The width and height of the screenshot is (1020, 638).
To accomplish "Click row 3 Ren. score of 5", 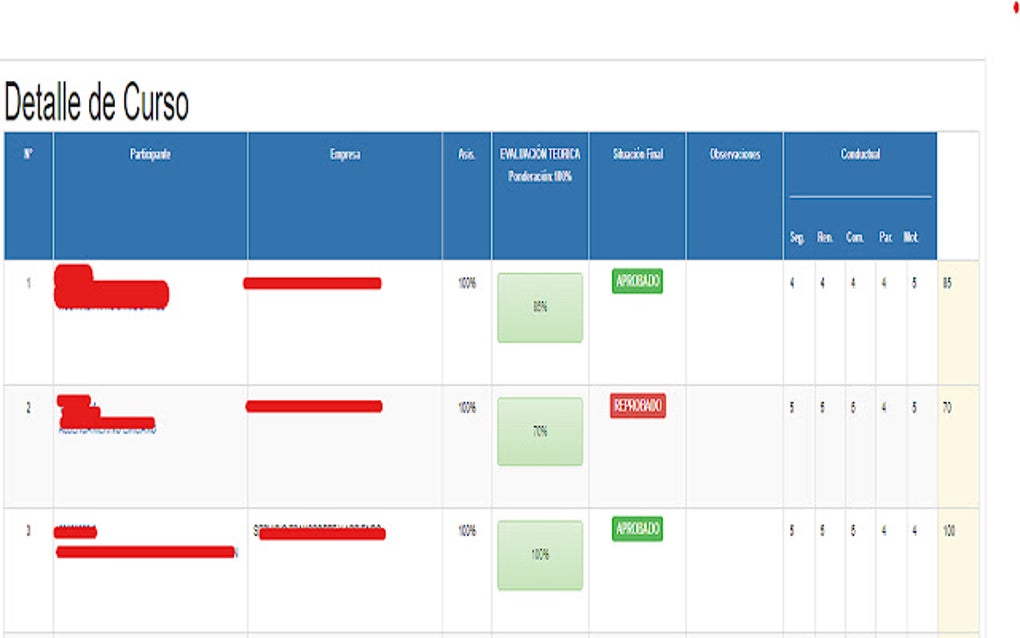I will tap(822, 531).
